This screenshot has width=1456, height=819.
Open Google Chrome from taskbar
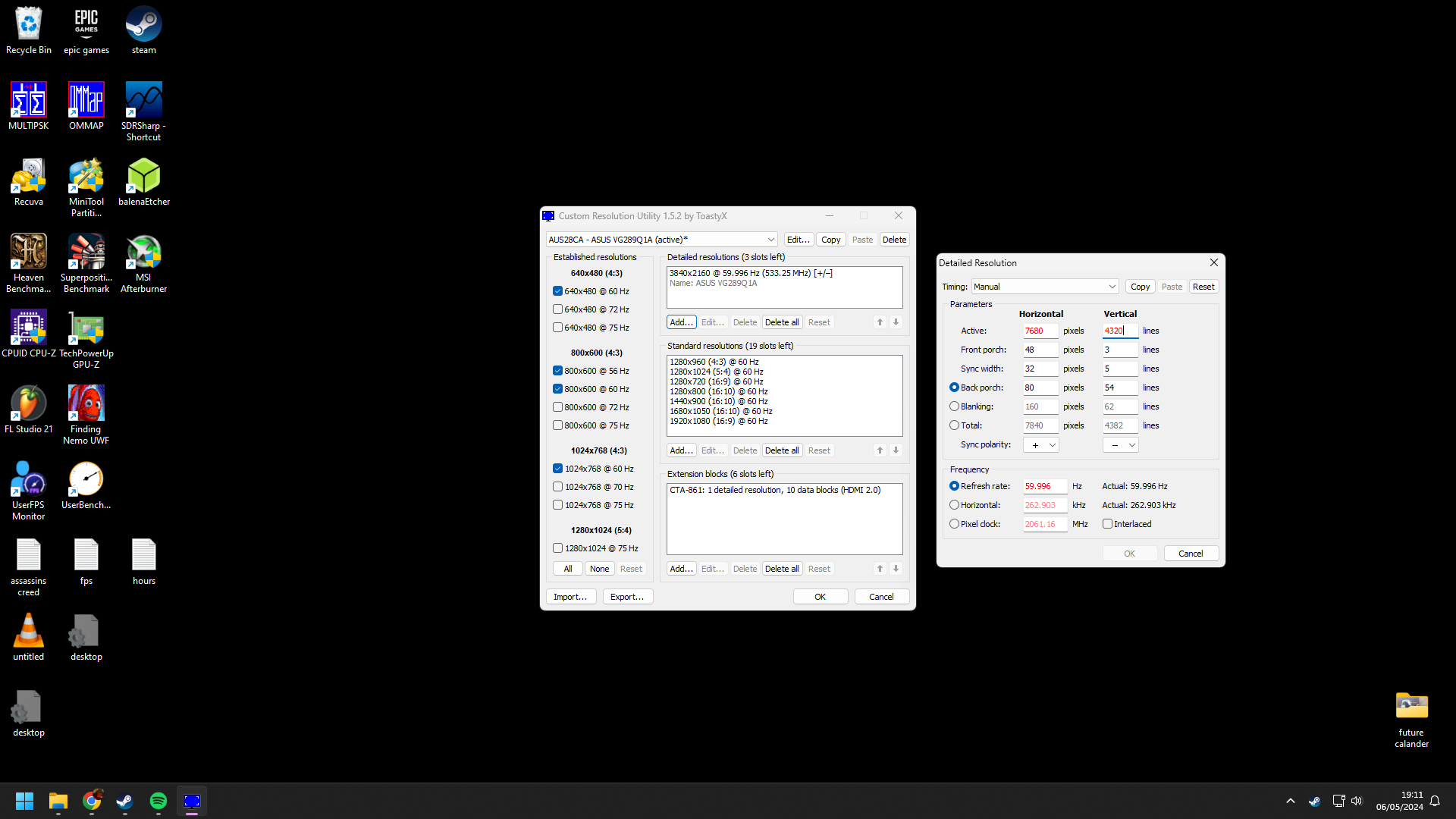tap(92, 801)
